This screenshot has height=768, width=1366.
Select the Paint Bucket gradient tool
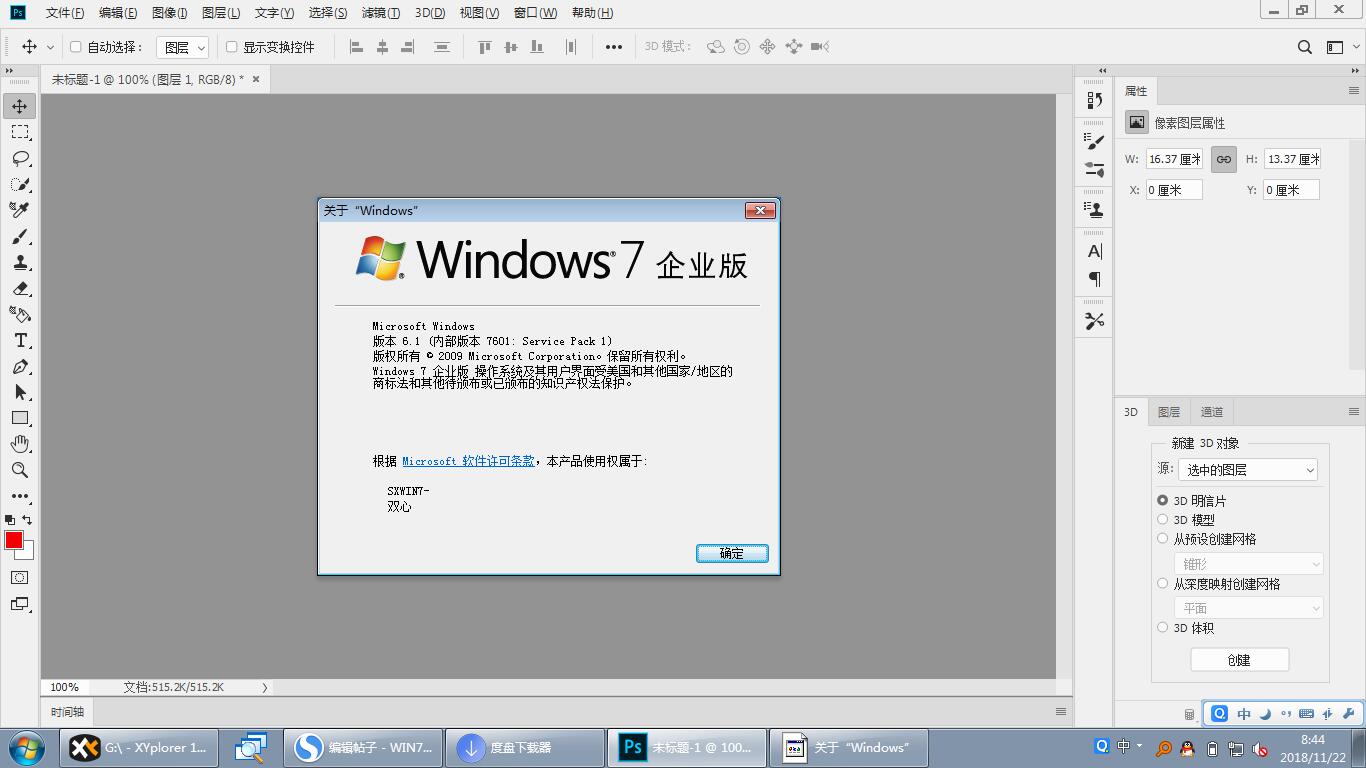click(20, 315)
